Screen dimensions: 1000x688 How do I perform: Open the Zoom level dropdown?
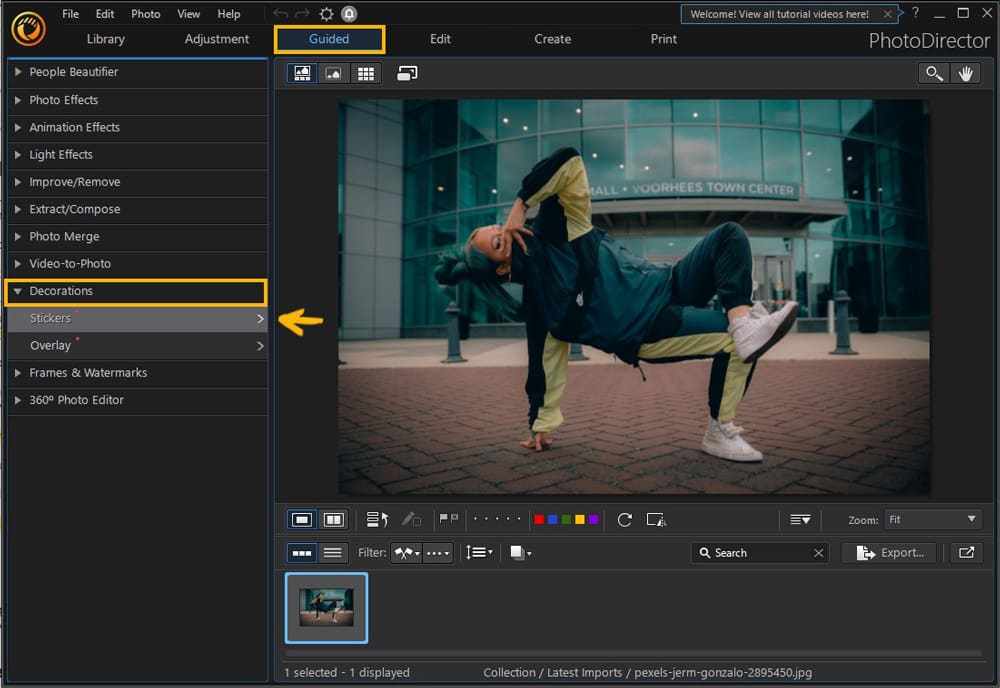932,519
